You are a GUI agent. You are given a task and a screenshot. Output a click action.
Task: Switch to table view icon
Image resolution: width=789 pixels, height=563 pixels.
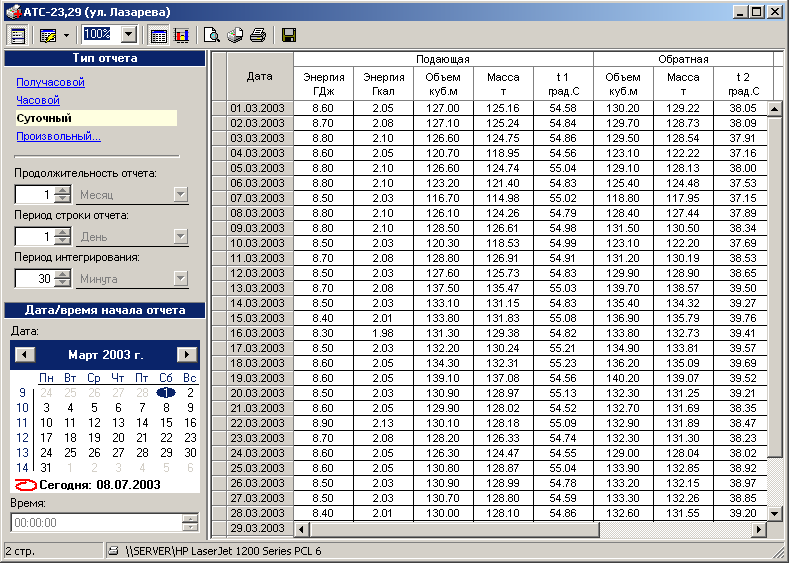click(159, 35)
